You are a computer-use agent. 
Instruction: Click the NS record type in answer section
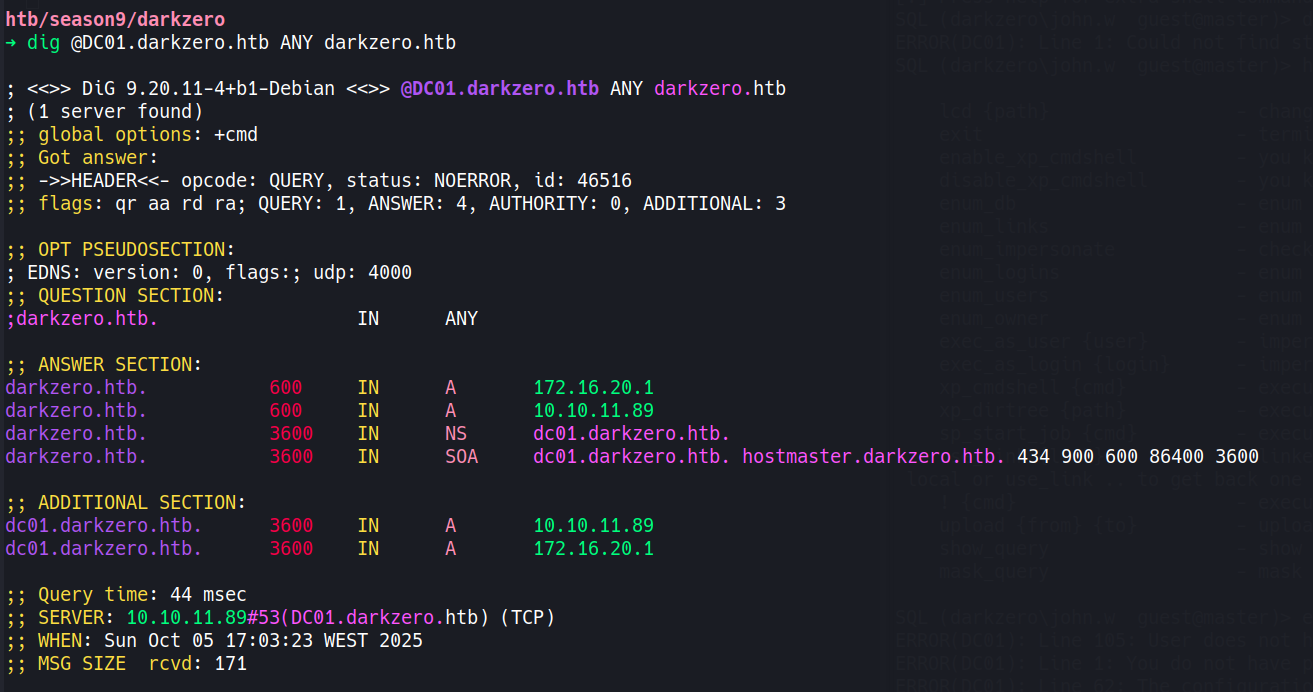tap(456, 434)
